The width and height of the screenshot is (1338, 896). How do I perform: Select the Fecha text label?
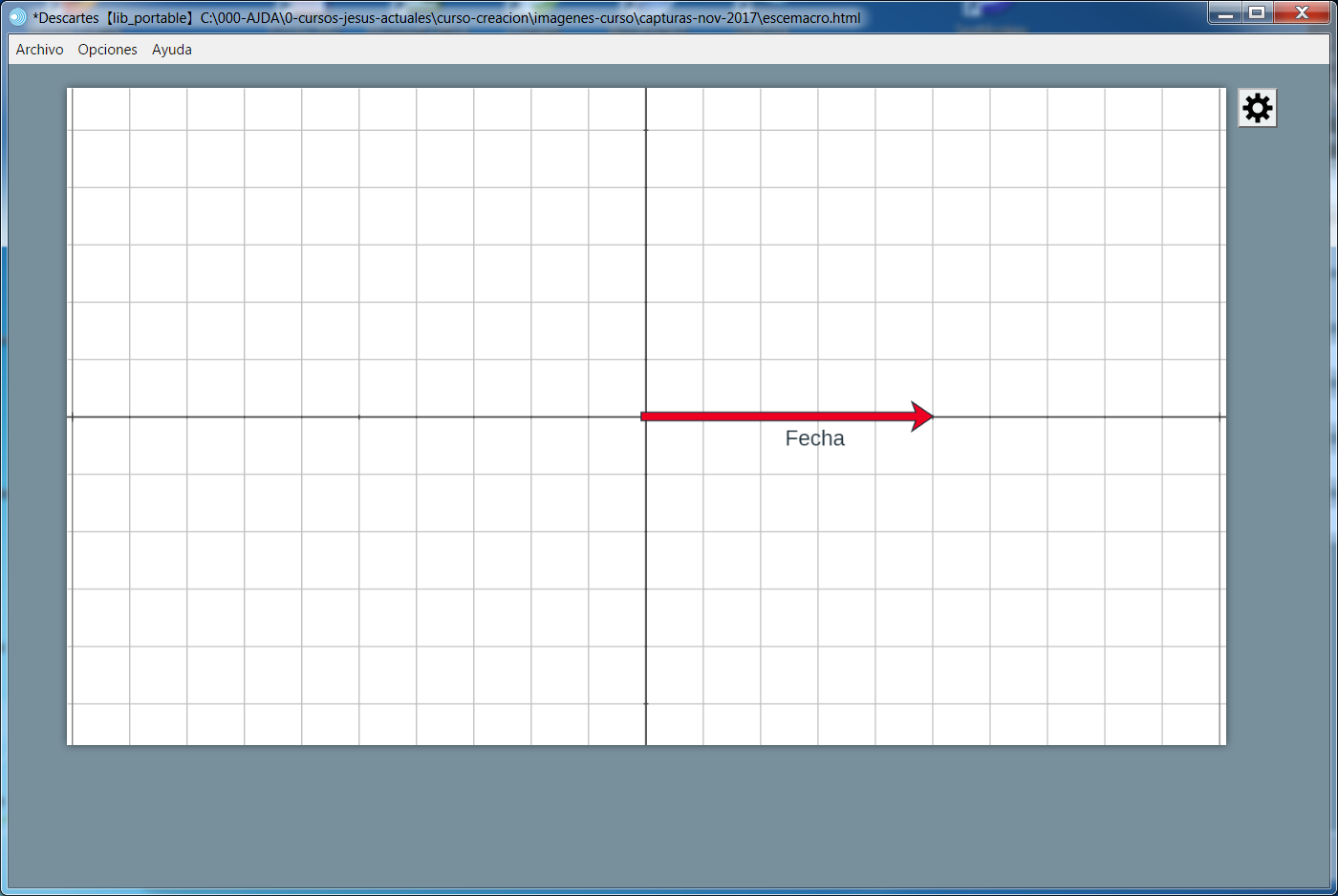(814, 438)
